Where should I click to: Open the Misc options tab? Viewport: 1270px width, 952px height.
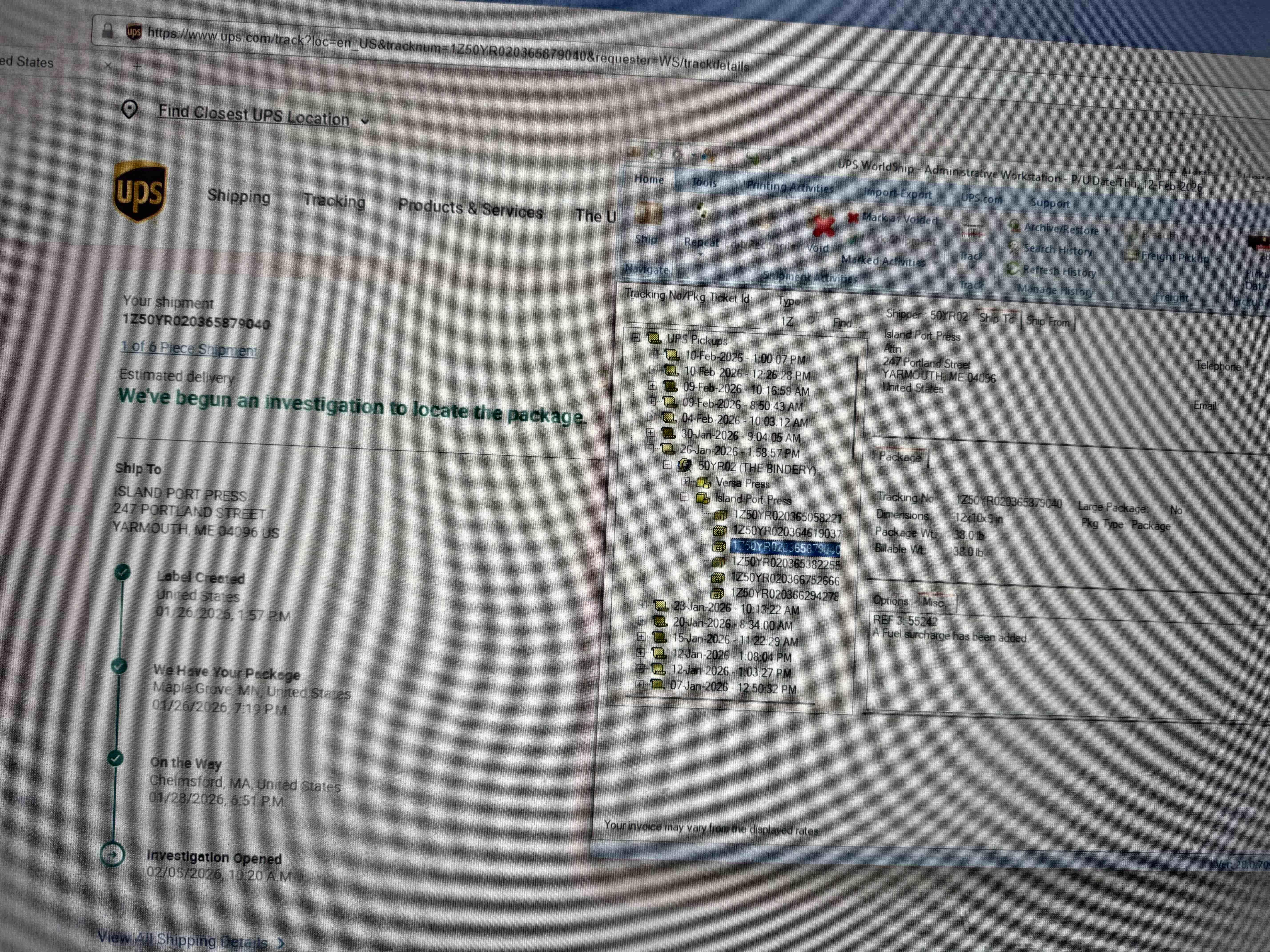pos(933,602)
